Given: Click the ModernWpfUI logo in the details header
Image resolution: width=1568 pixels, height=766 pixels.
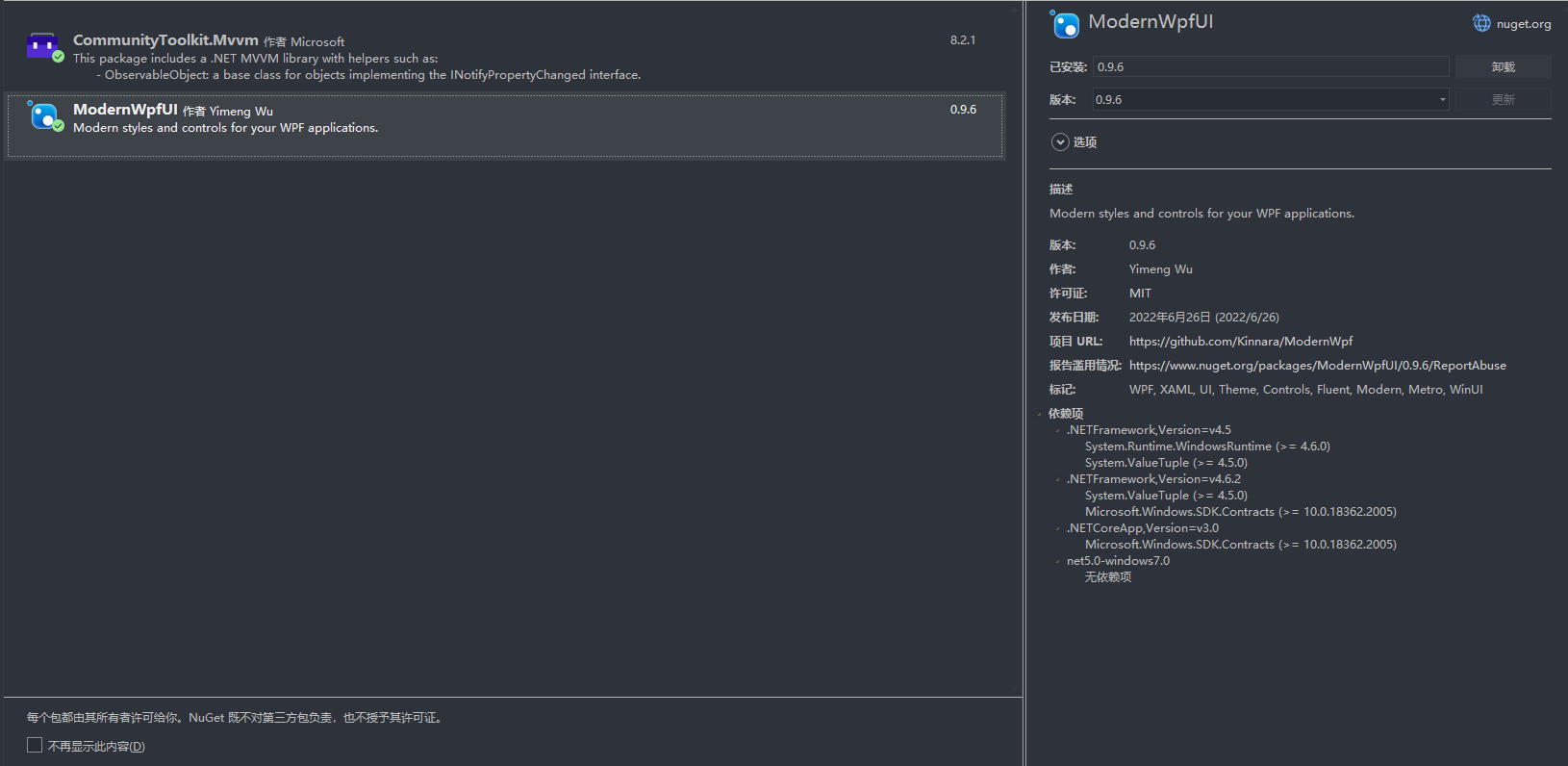Looking at the screenshot, I should pos(1065,24).
